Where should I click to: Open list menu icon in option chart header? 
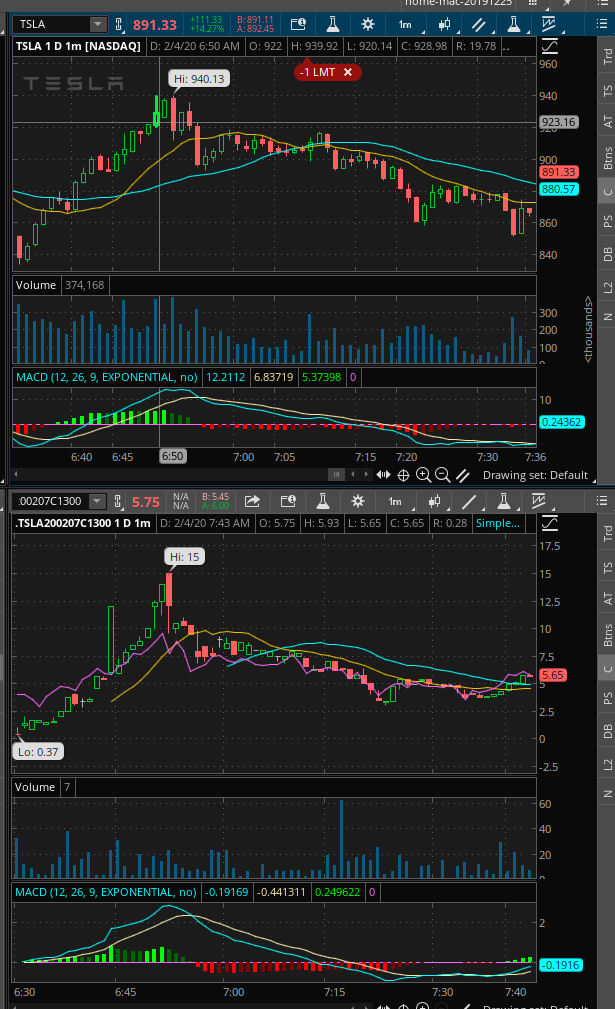[x=601, y=501]
